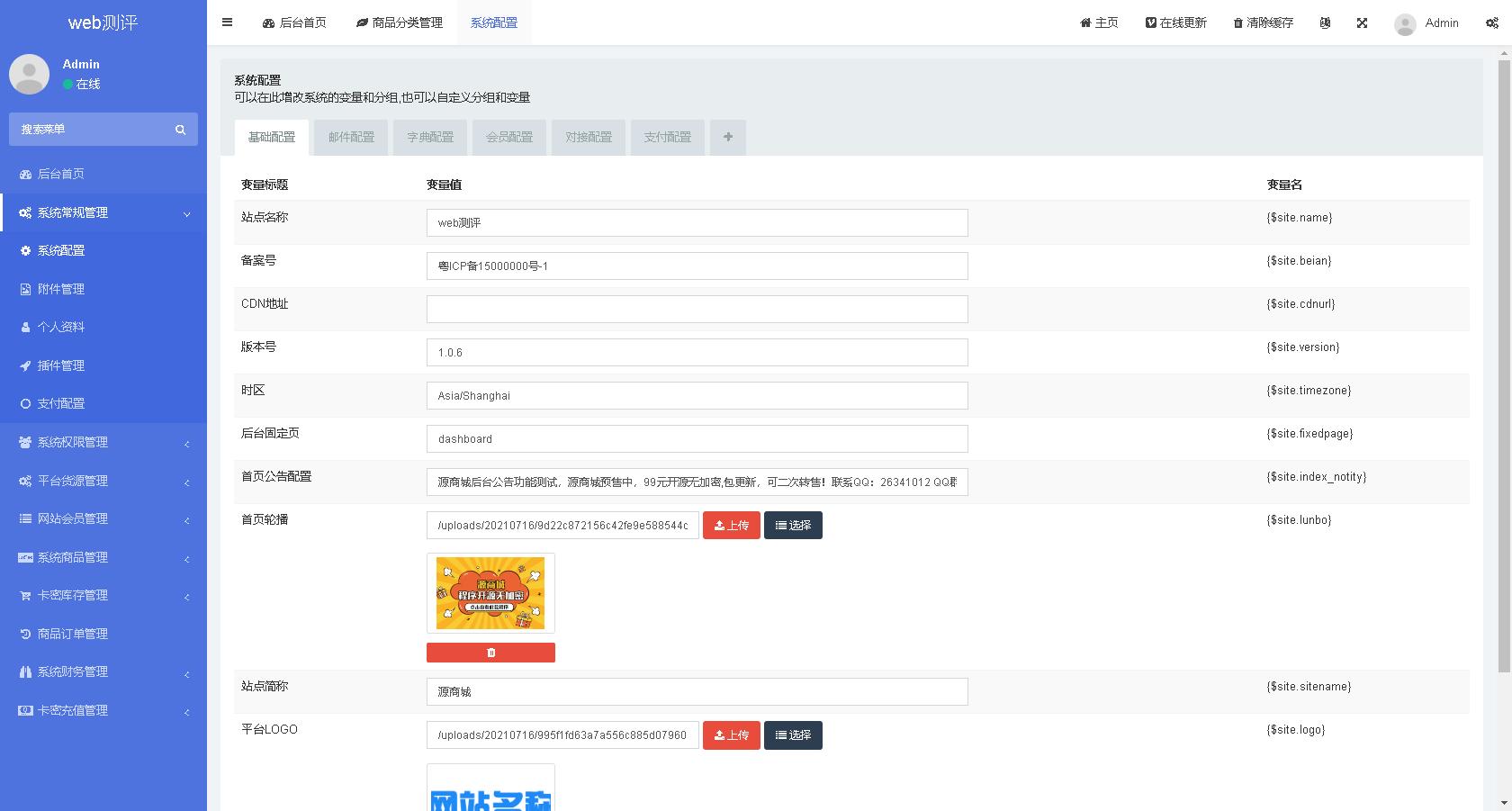The width and height of the screenshot is (1512, 811).
Task: Click 选择 button for 首页轮播
Action: [793, 526]
